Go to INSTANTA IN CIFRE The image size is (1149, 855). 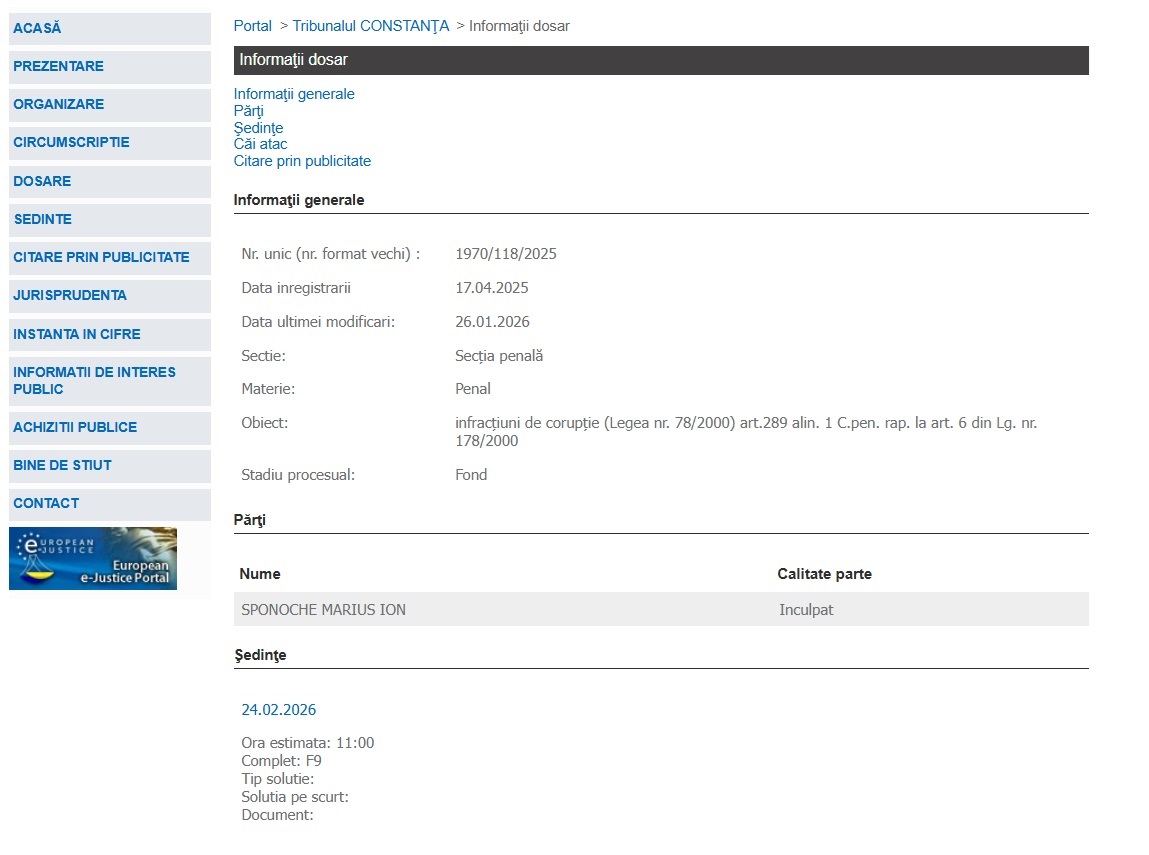[x=110, y=335]
